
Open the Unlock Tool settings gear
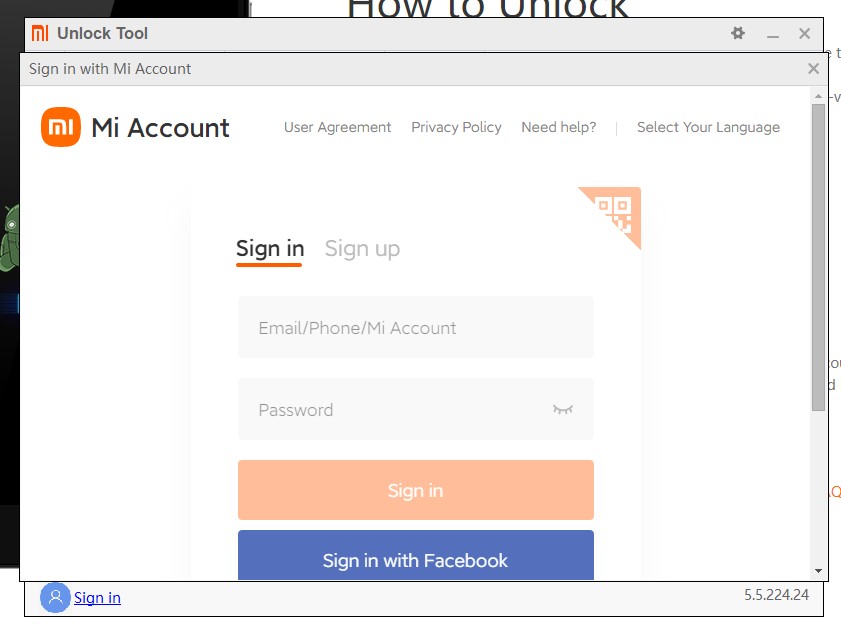click(x=738, y=33)
